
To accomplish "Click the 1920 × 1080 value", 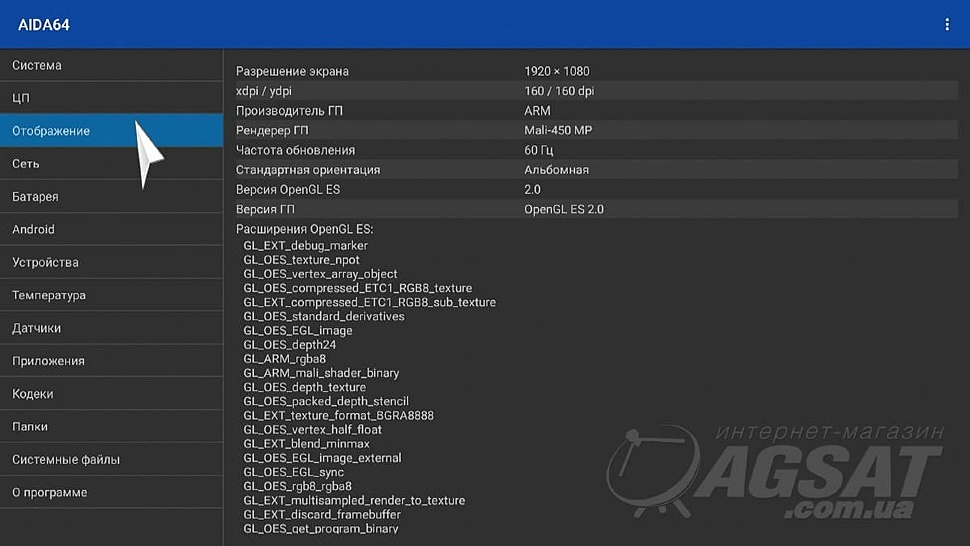I will (557, 71).
